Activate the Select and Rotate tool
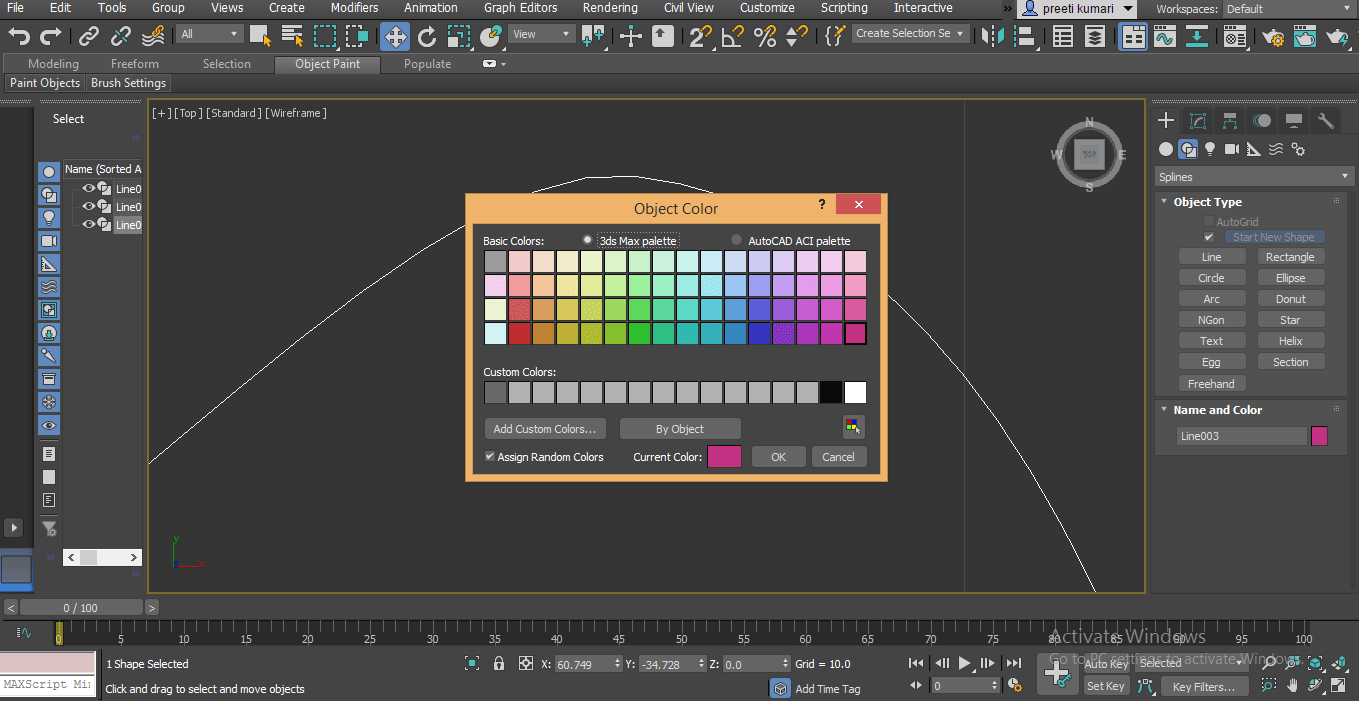 427,36
